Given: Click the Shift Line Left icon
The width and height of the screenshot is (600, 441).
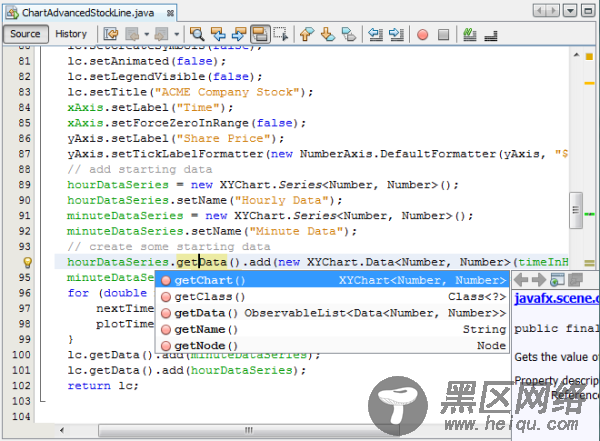Looking at the screenshot, I should (x=375, y=34).
